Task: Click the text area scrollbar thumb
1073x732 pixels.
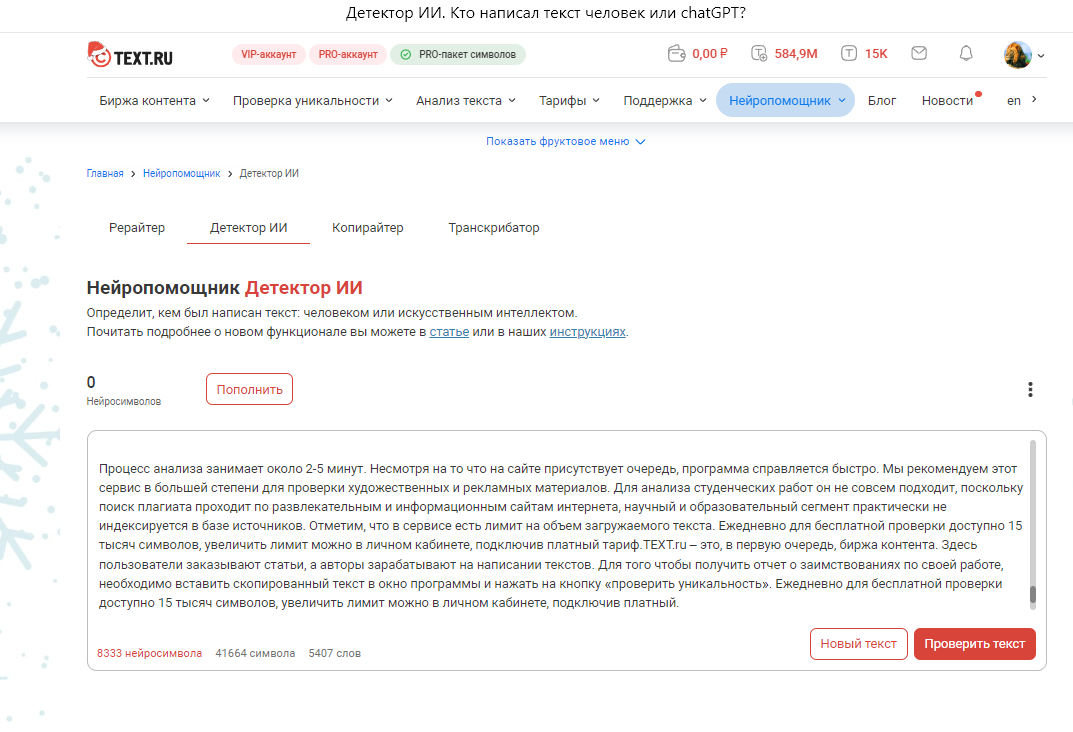Action: point(1033,594)
